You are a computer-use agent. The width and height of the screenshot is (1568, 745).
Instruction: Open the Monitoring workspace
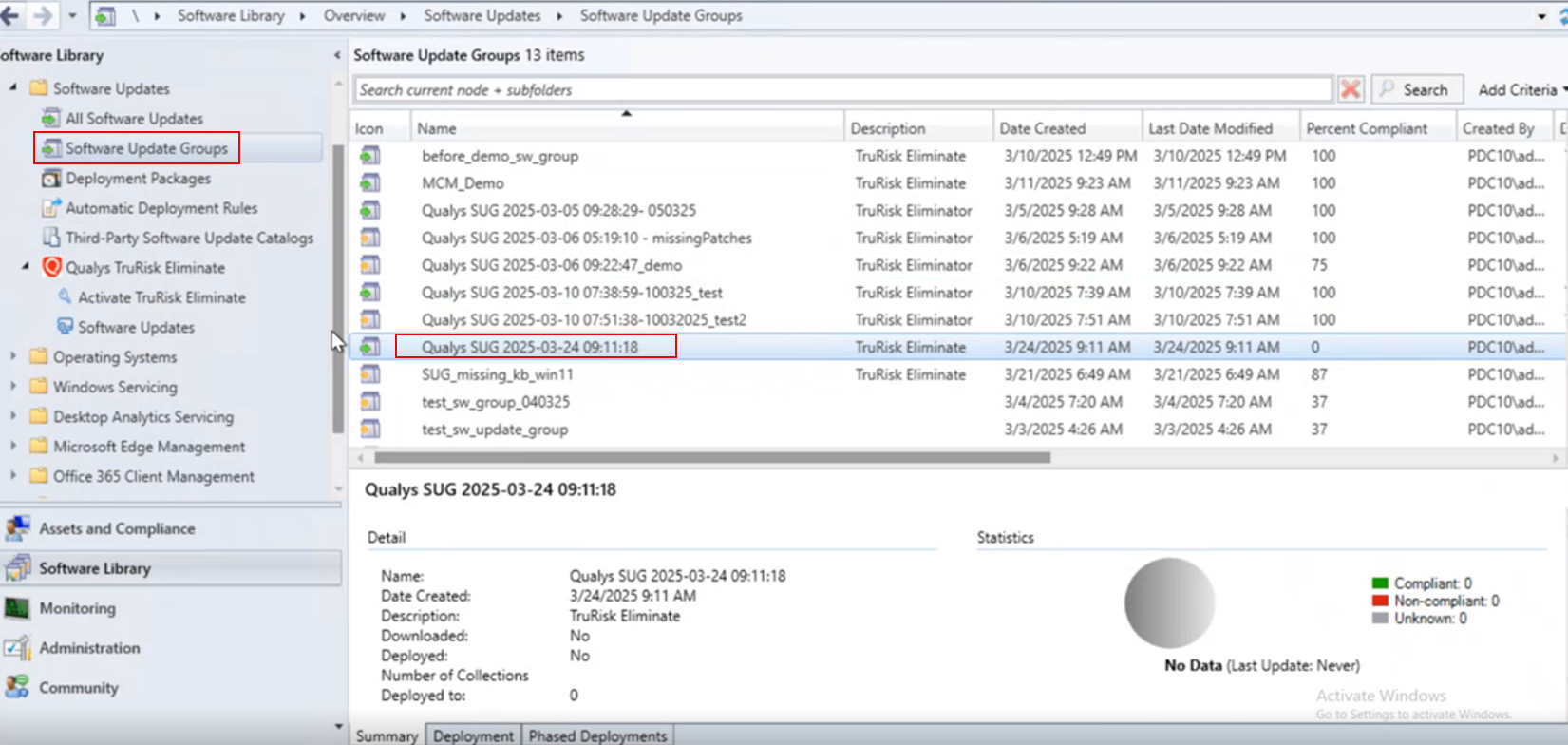click(x=77, y=608)
